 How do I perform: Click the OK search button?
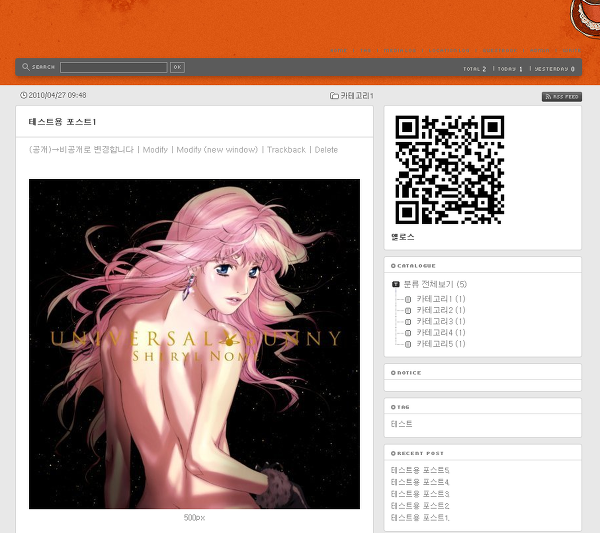click(x=177, y=67)
